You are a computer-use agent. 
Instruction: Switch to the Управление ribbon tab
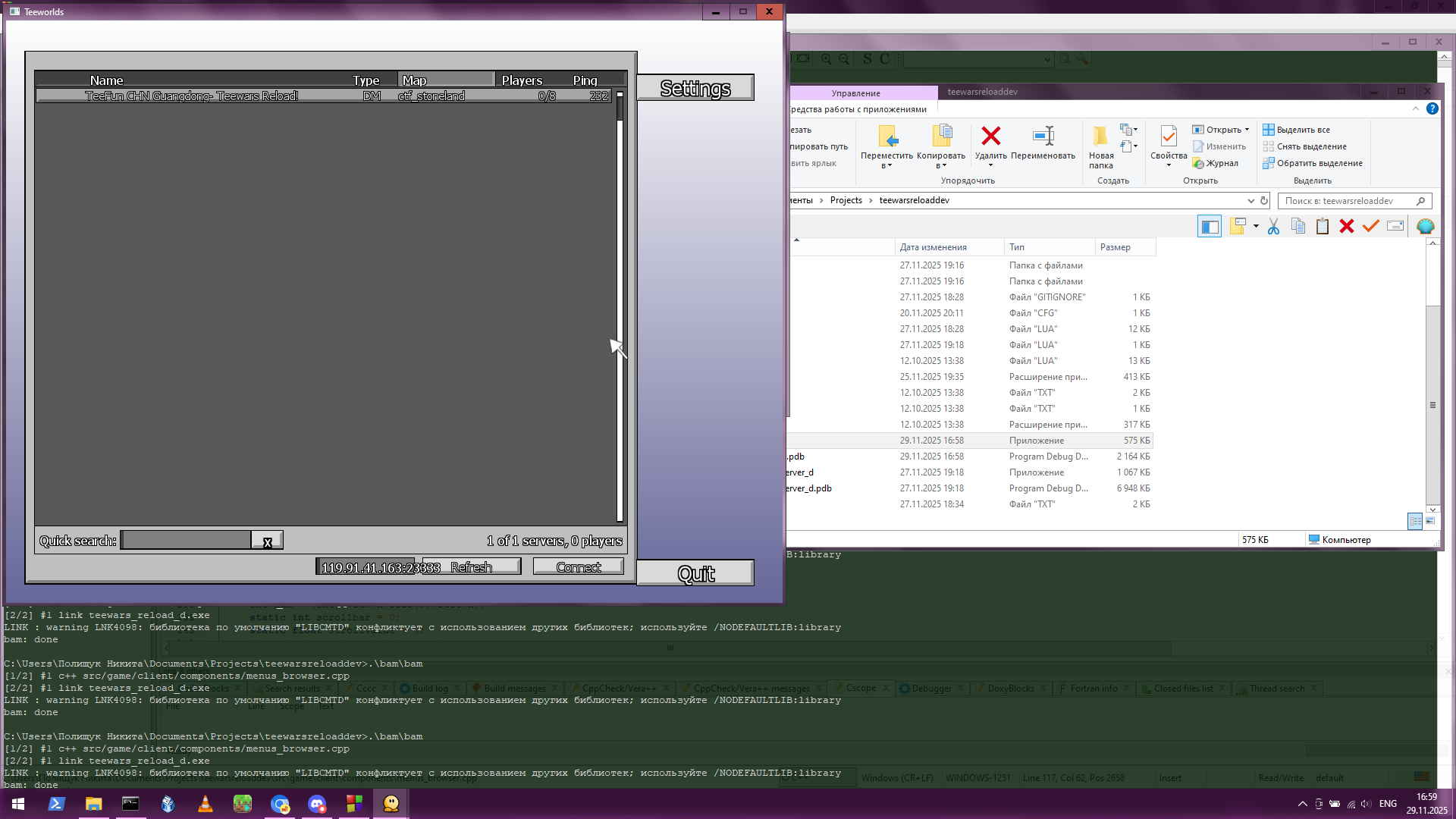[855, 93]
